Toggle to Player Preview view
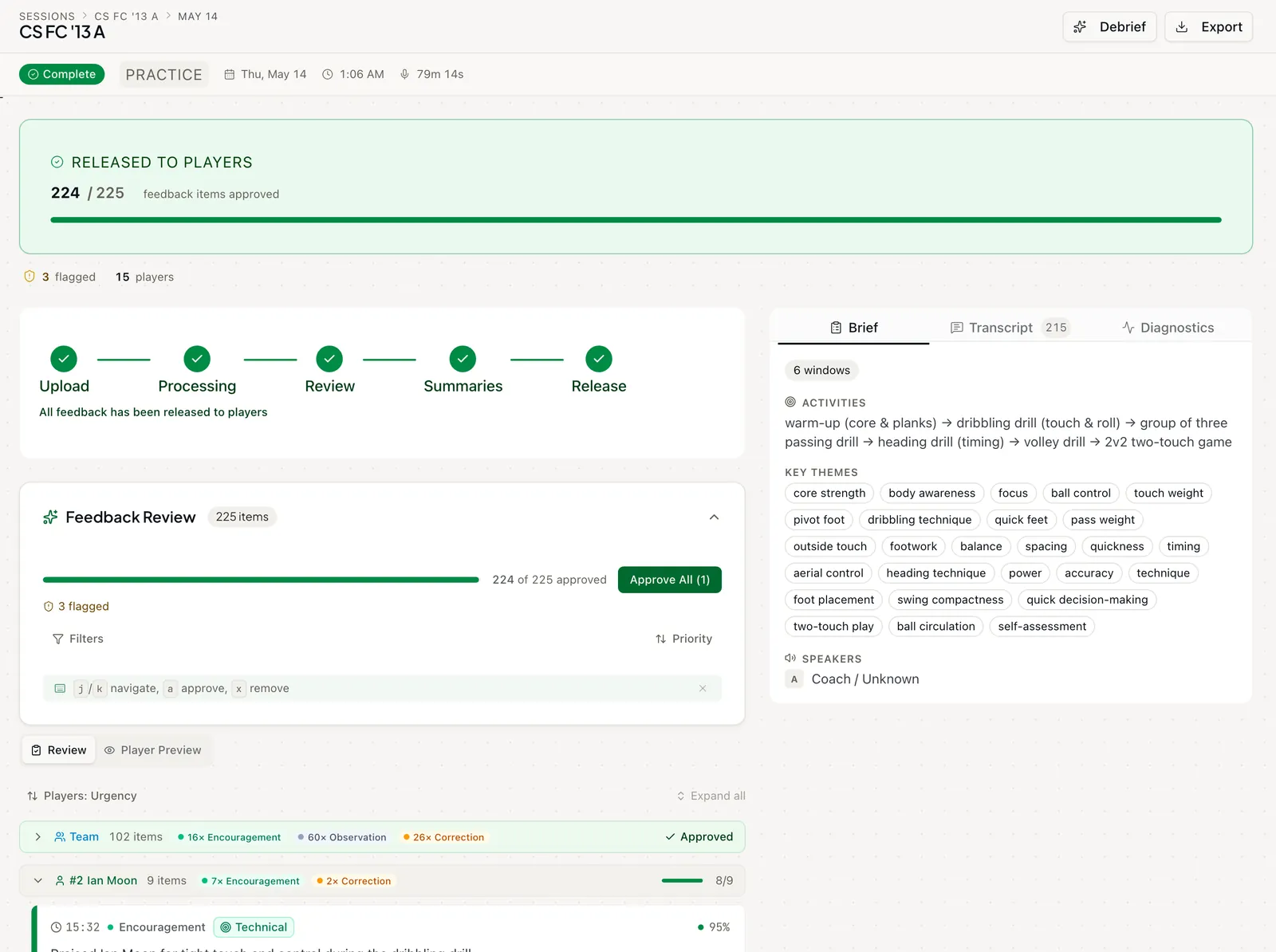The width and height of the screenshot is (1276, 952). tap(153, 750)
